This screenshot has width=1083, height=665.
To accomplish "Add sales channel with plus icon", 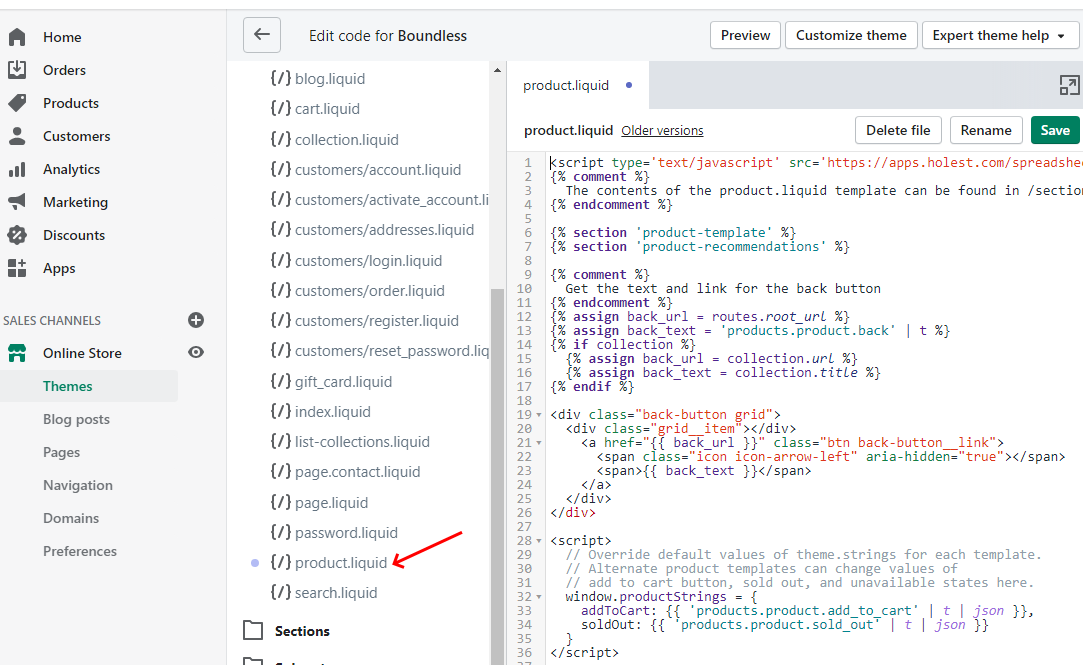I will [x=196, y=320].
